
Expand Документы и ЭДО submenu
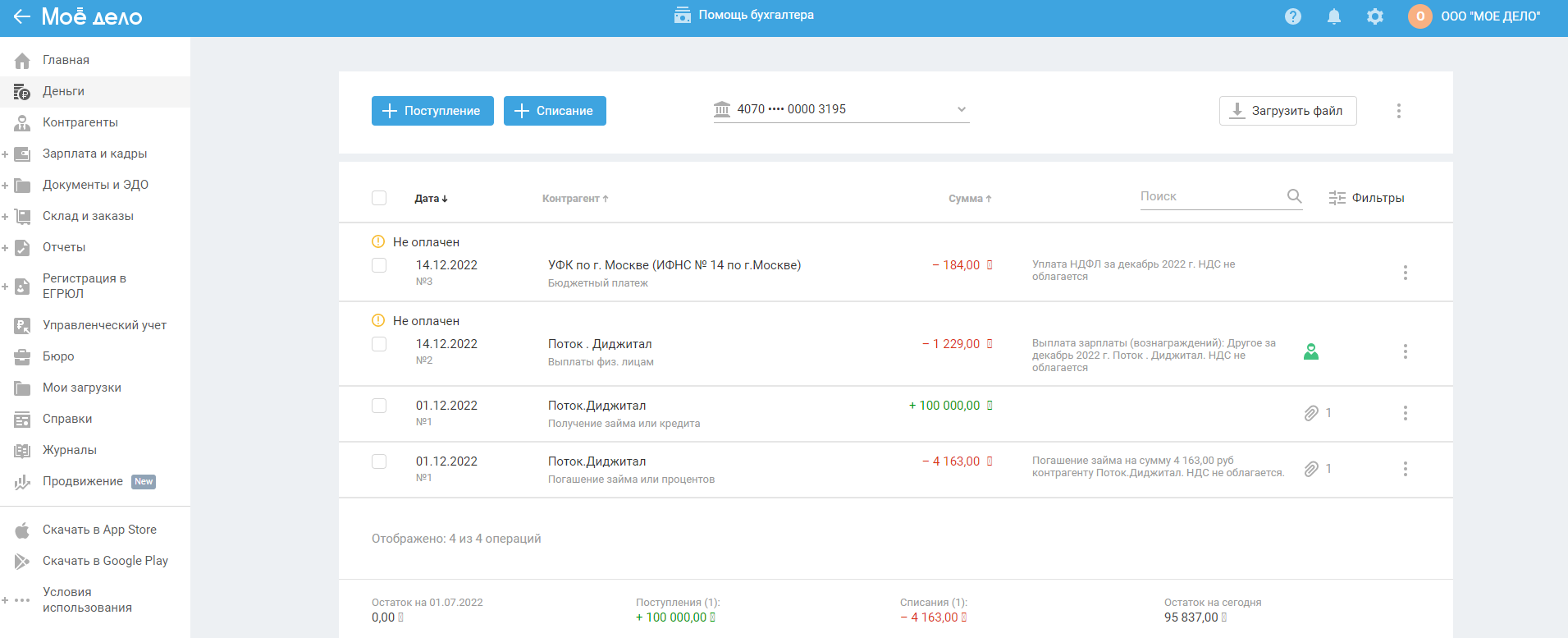[6, 186]
